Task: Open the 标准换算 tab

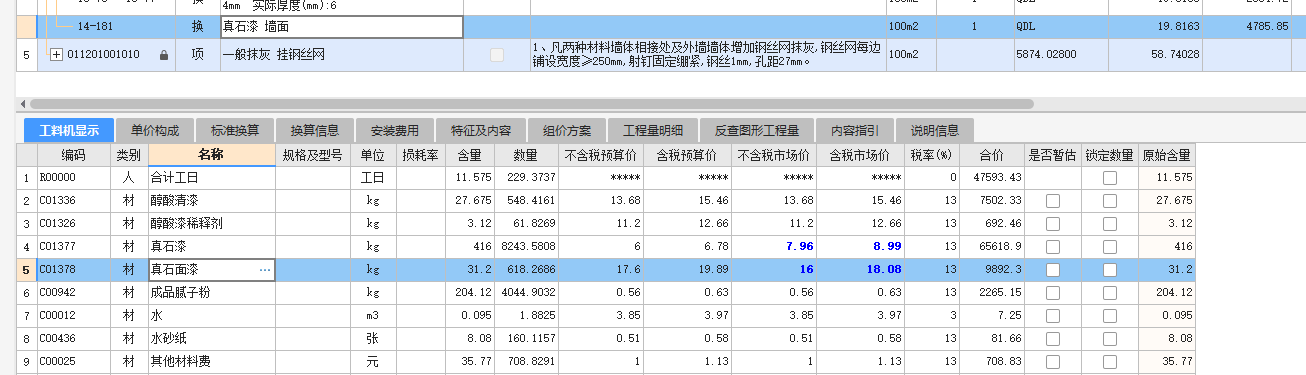Action: 235,130
